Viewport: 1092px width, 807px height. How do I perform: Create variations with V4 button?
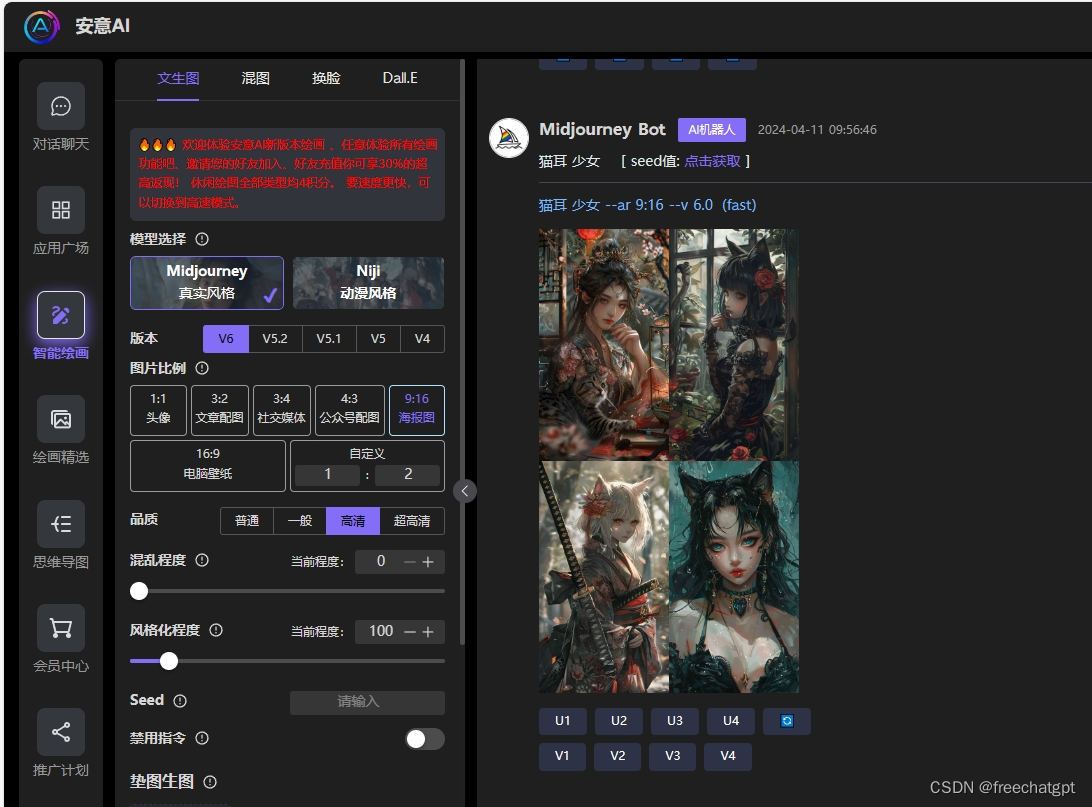tap(728, 756)
